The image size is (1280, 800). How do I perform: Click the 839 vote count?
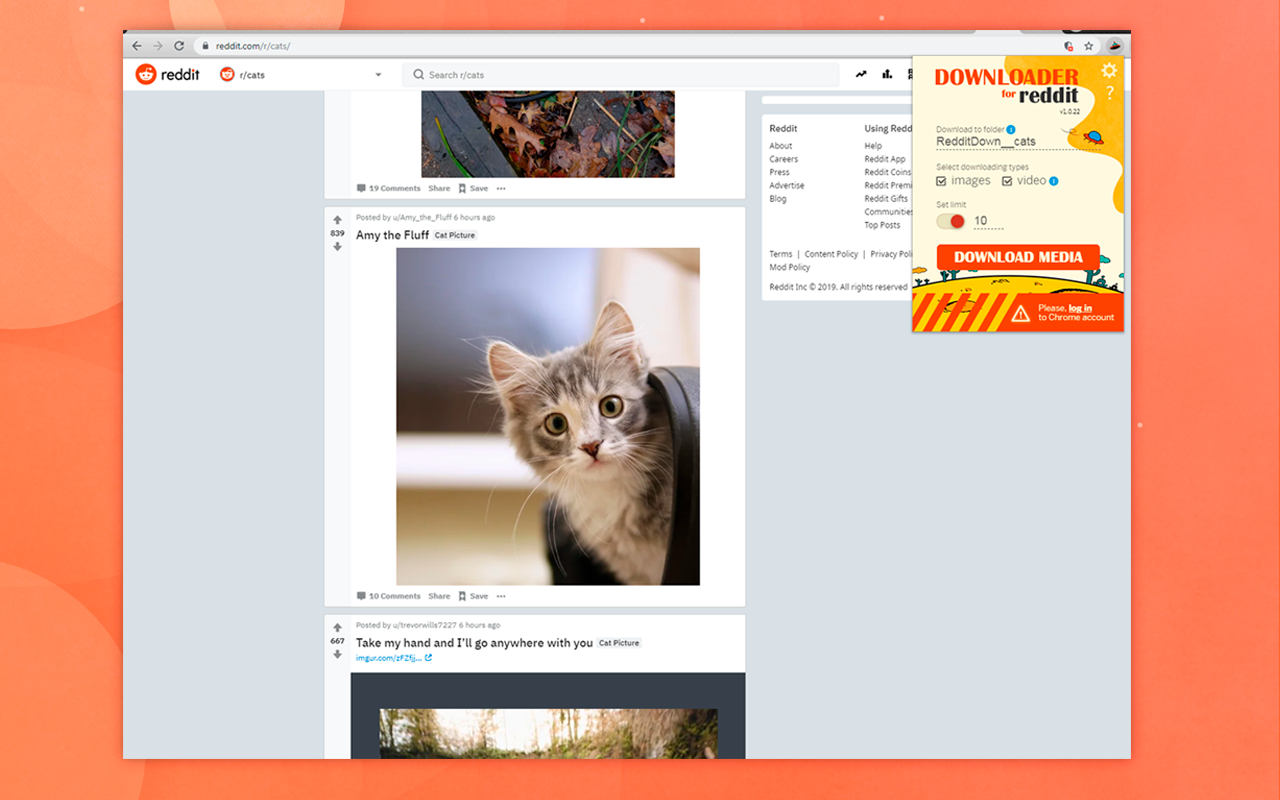(337, 233)
